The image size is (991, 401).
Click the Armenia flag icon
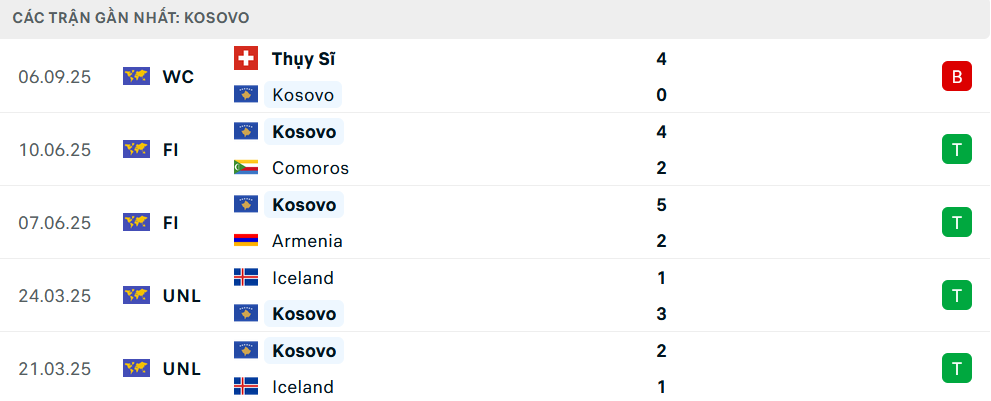(246, 241)
